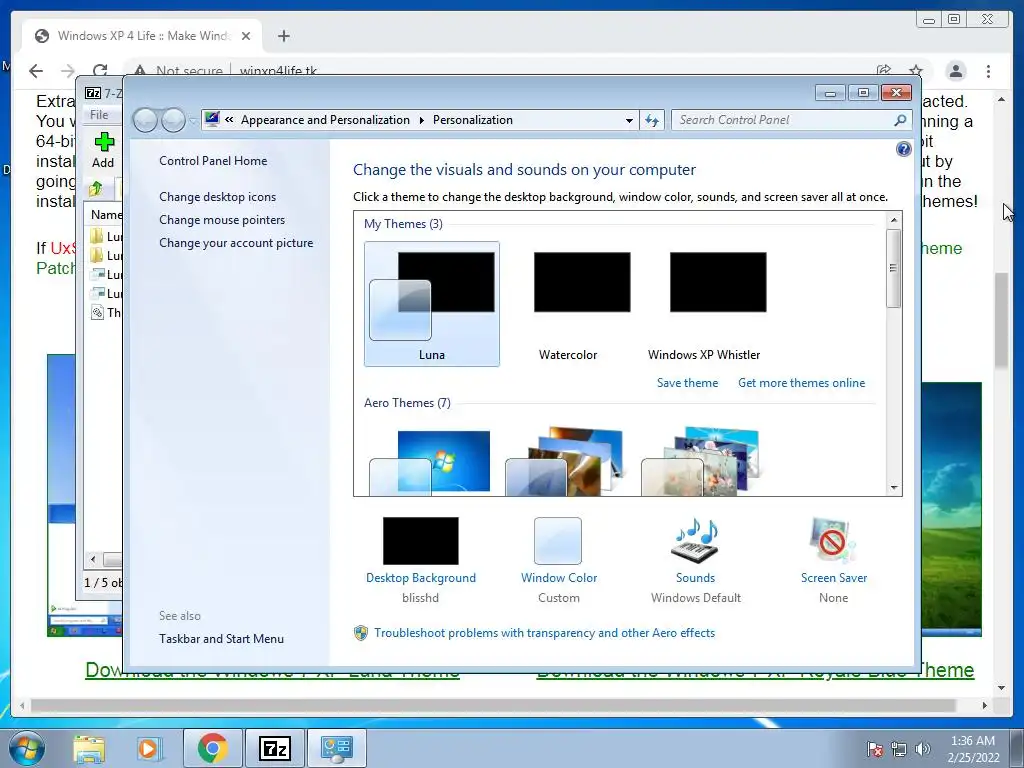Open Change mouse pointers link
Screen dimensions: 1024x768
222,219
